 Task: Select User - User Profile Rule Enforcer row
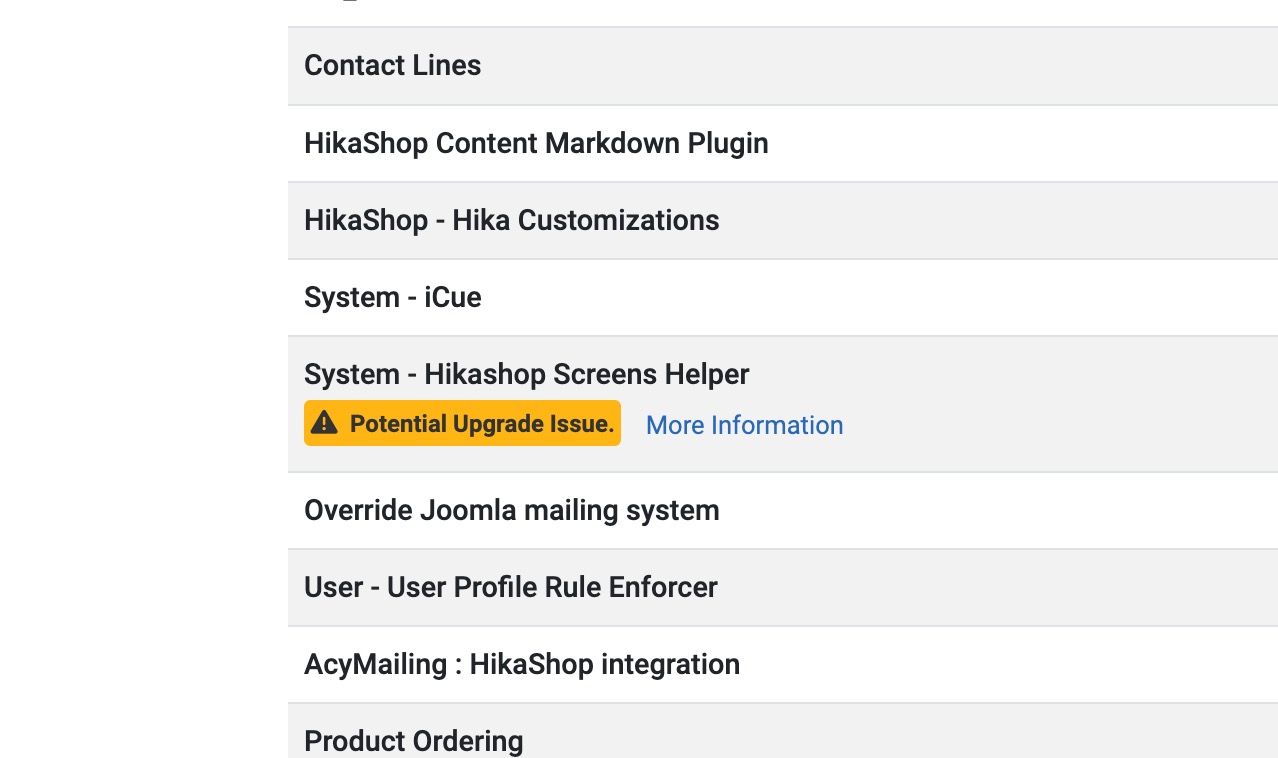[x=783, y=588]
